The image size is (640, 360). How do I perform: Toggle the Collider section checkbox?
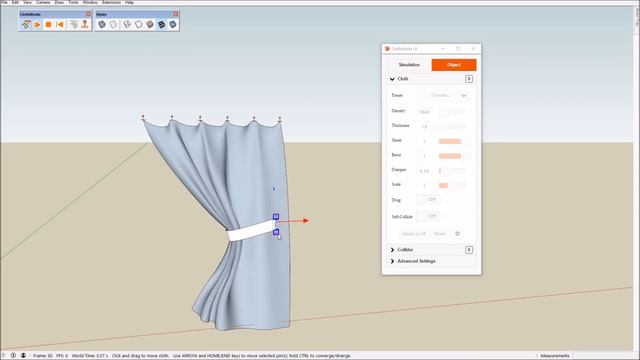coord(469,250)
